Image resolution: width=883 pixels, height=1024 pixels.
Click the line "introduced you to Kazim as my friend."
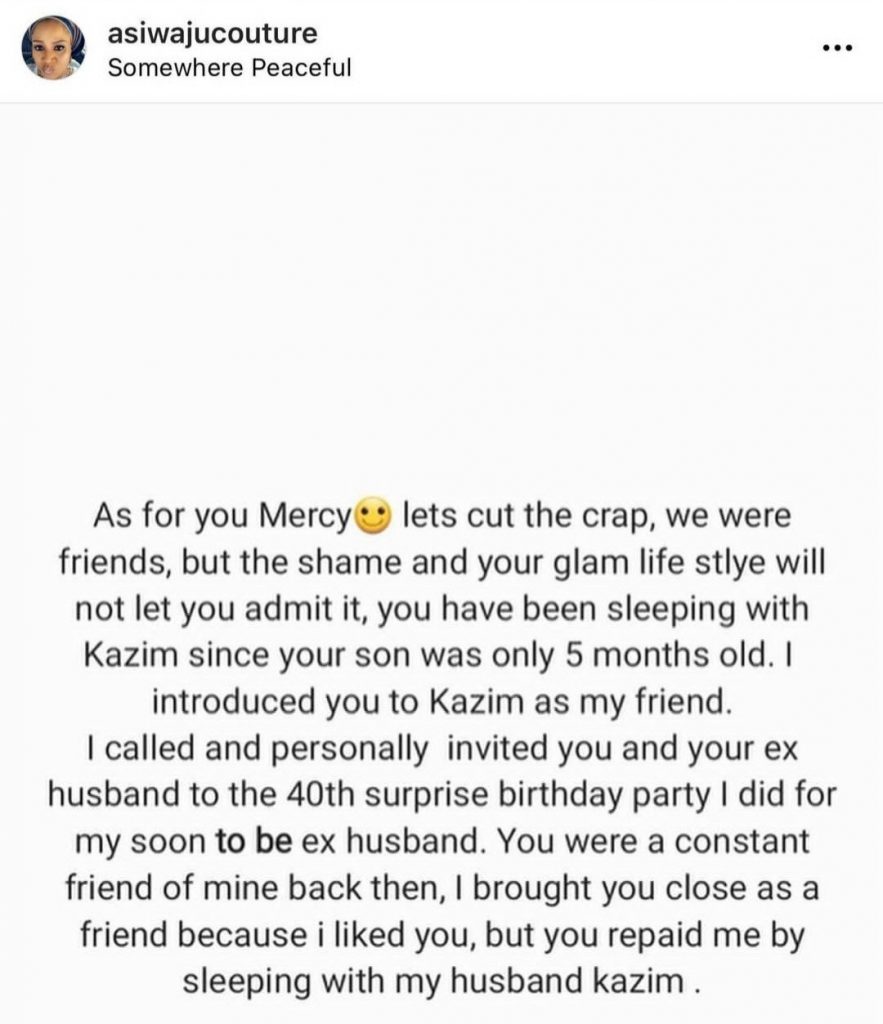(441, 702)
